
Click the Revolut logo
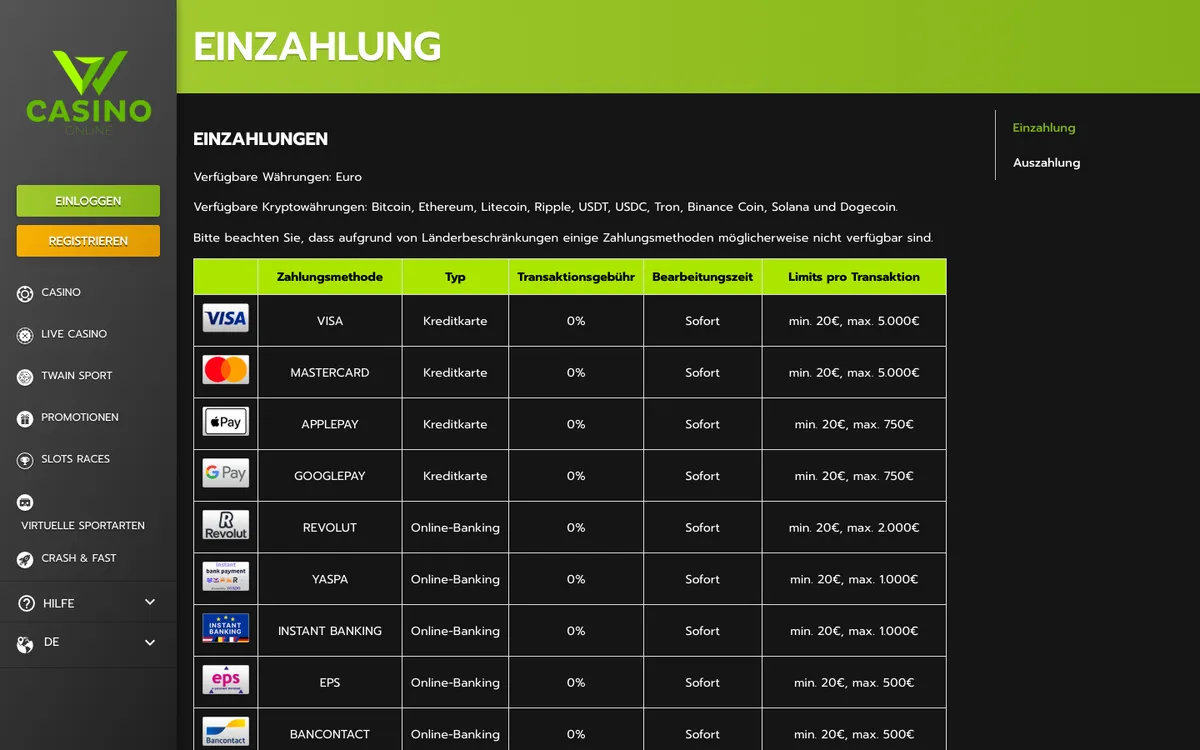[226, 526]
